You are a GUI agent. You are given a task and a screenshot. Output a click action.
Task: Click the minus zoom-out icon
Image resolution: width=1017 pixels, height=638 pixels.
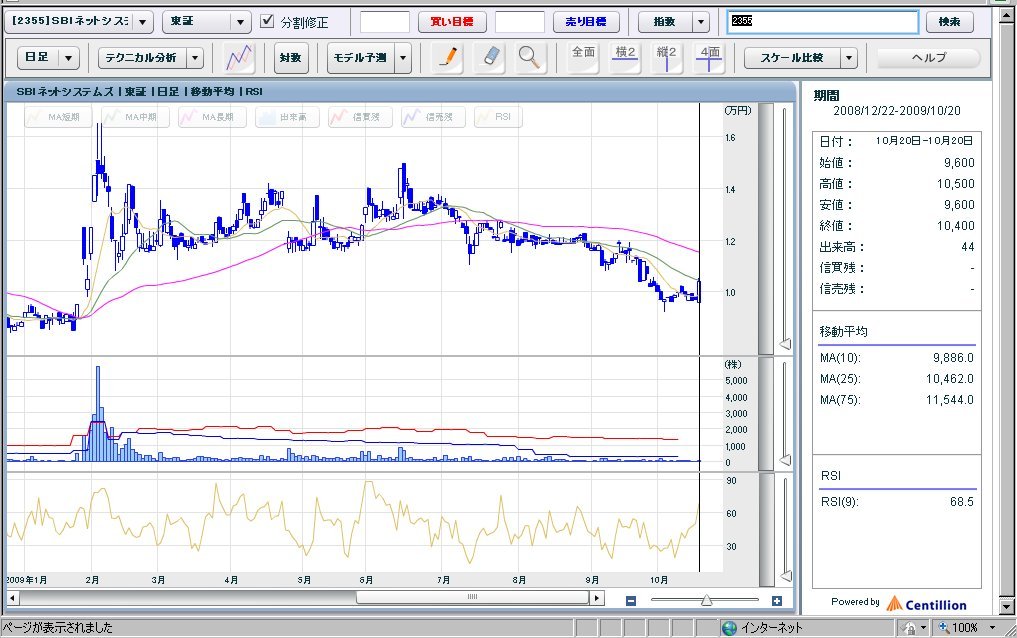click(631, 600)
